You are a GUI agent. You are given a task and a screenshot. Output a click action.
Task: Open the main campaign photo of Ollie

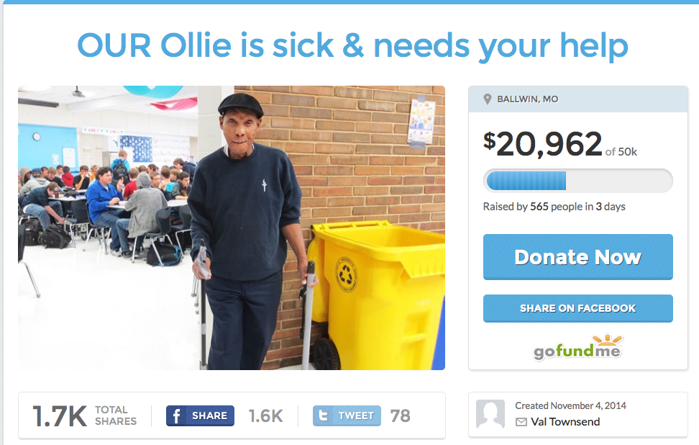[231, 228]
